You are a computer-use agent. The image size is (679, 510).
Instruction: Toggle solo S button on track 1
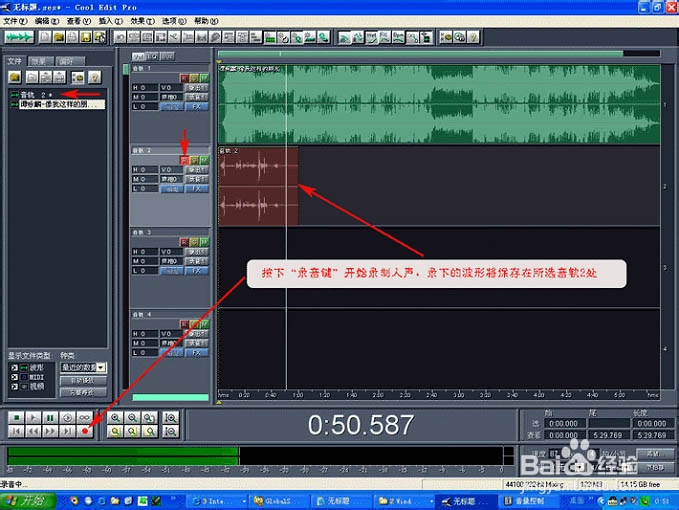coord(194,78)
